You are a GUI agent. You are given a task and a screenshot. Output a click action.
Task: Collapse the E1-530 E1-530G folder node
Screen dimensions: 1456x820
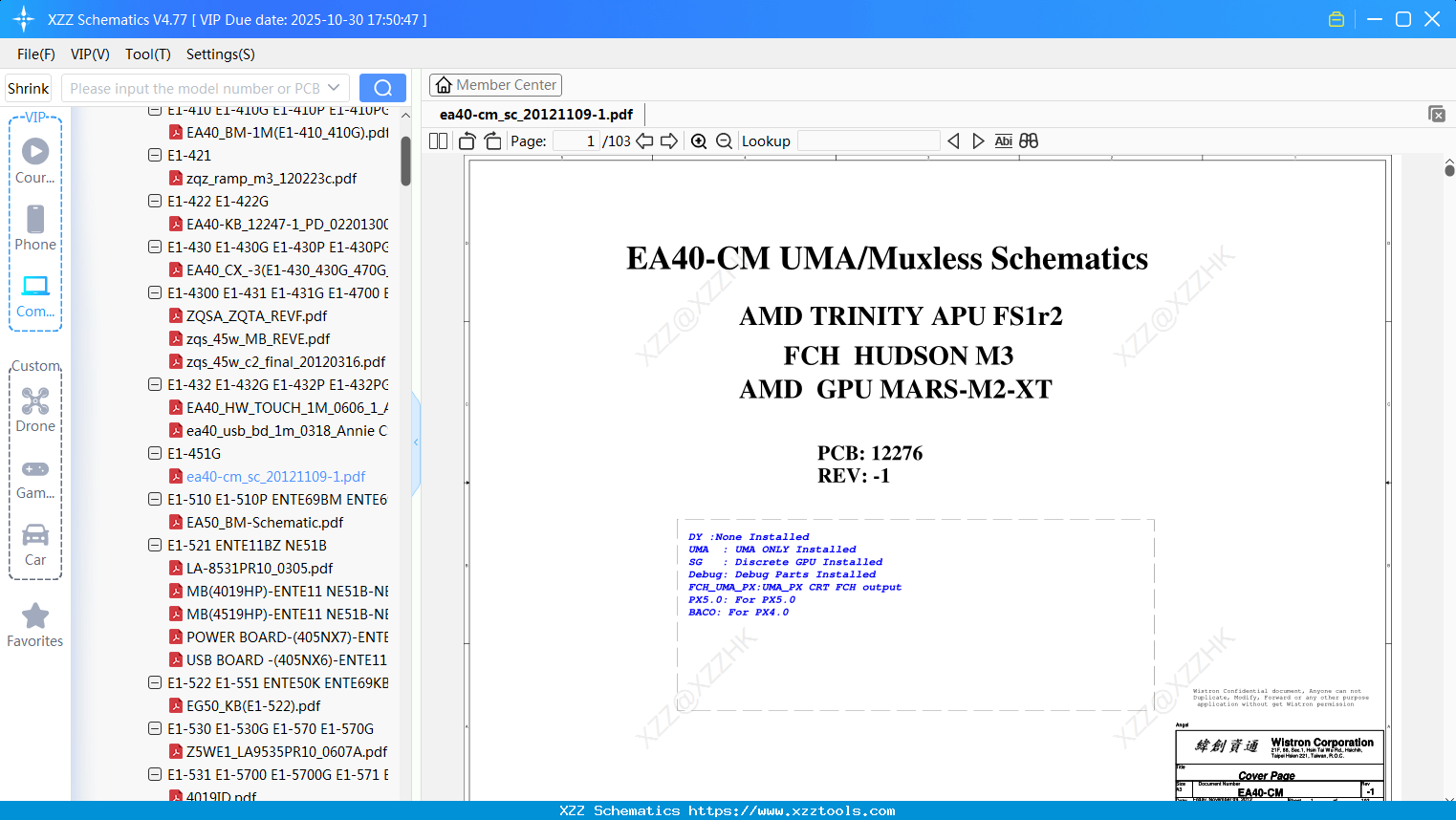click(155, 728)
